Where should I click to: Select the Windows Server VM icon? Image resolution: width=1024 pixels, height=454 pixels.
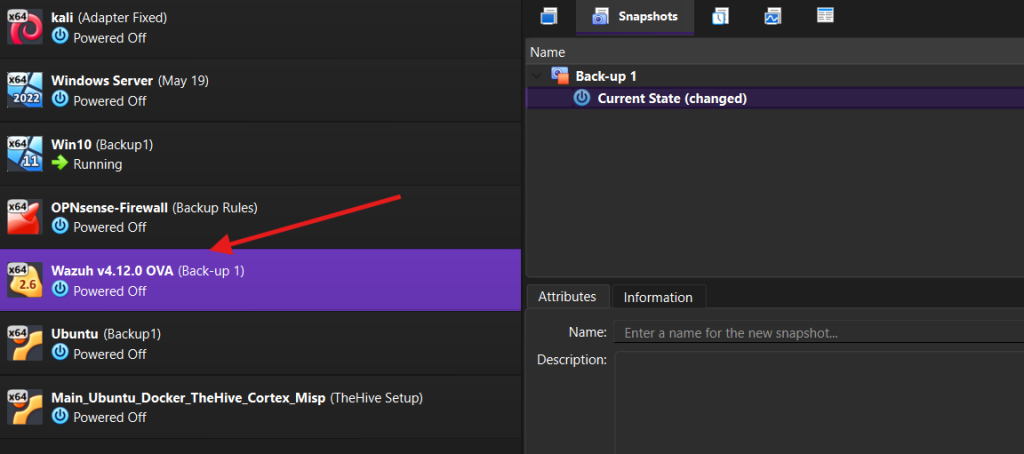click(23, 90)
